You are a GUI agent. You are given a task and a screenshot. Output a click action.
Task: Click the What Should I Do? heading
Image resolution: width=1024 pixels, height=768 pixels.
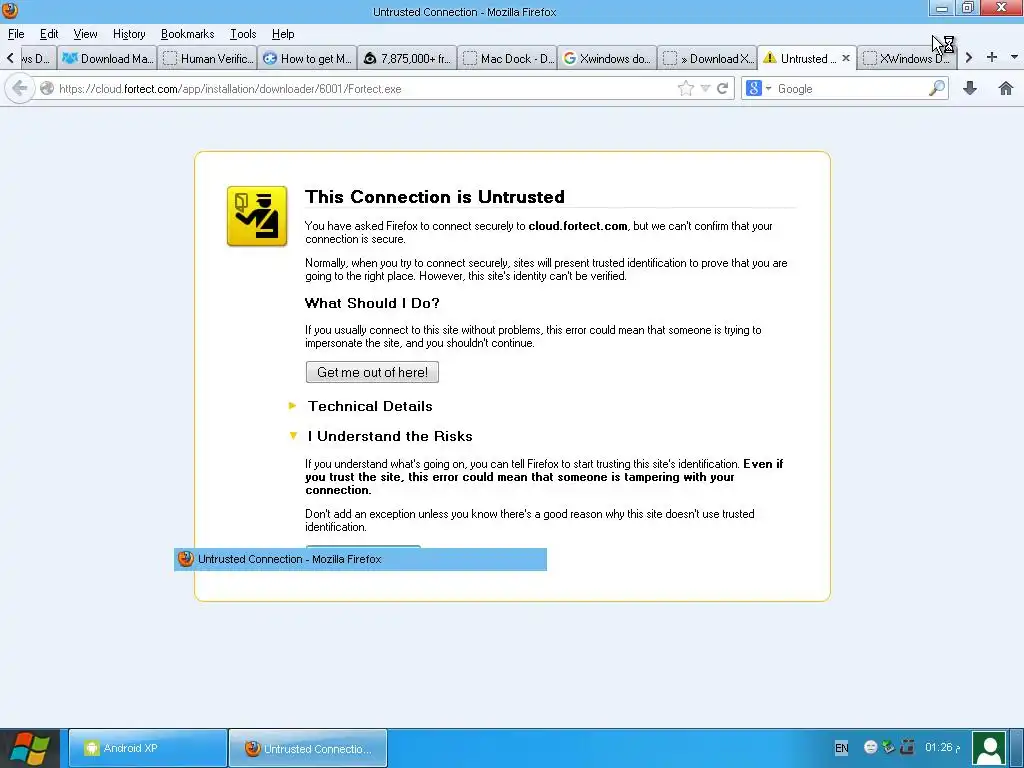[372, 303]
